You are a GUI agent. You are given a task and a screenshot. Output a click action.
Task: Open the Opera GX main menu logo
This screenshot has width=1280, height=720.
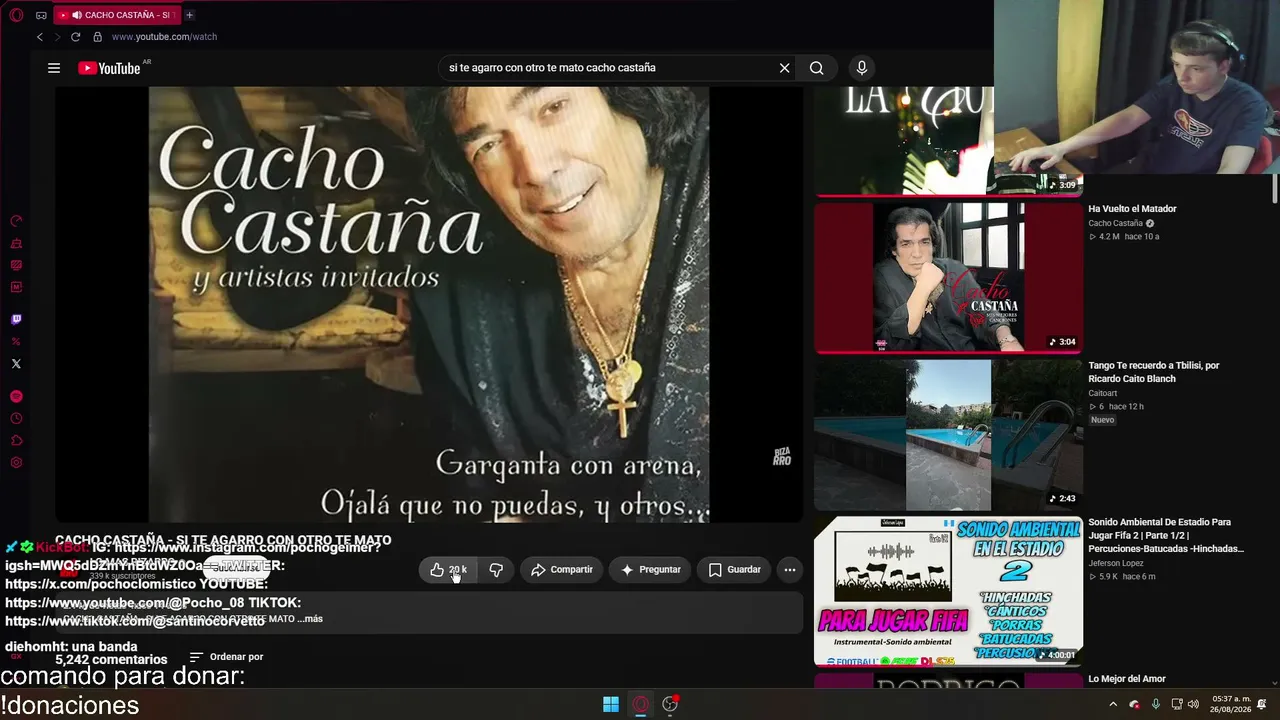coord(16,15)
